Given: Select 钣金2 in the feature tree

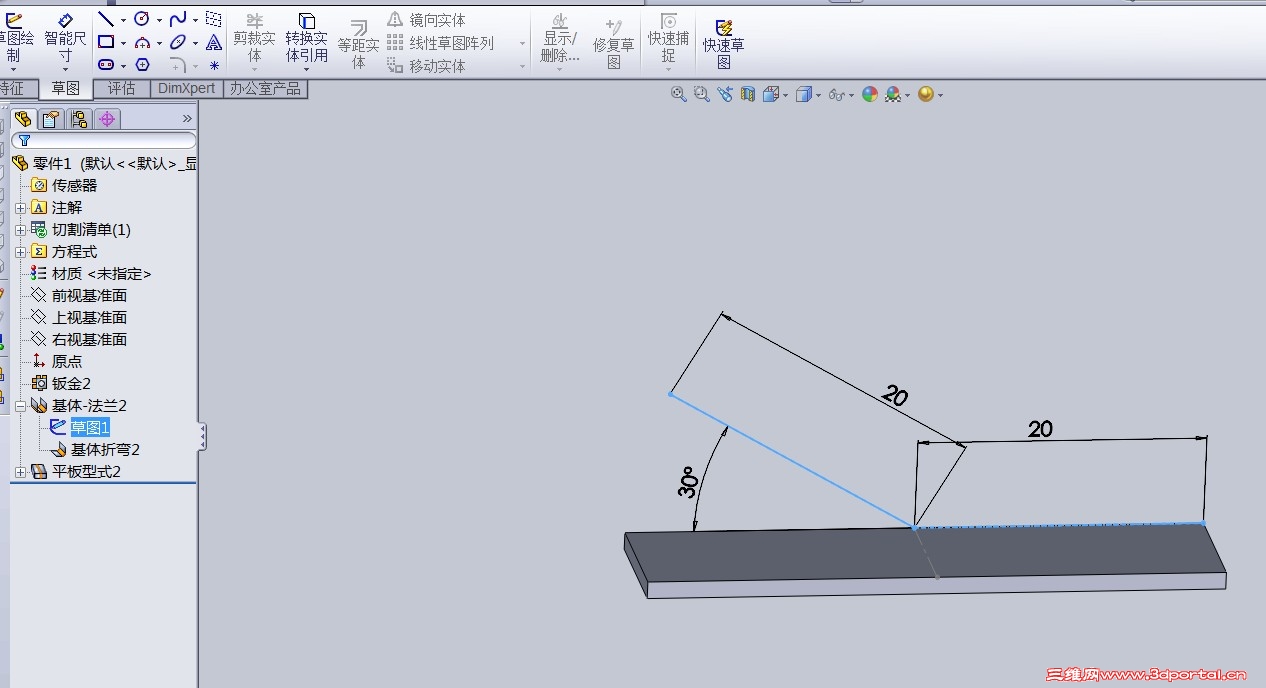Looking at the screenshot, I should [71, 384].
